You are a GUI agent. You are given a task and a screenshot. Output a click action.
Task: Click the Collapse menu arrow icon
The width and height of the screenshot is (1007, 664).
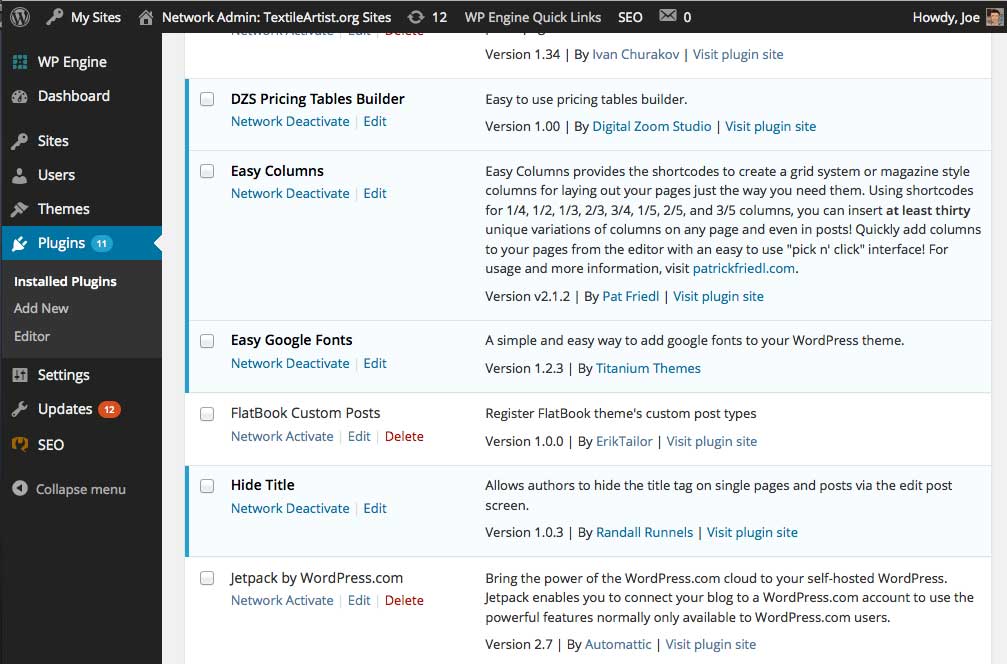click(x=20, y=489)
